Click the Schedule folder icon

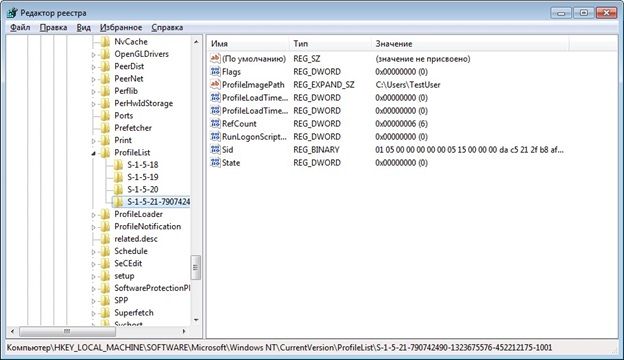pos(105,251)
